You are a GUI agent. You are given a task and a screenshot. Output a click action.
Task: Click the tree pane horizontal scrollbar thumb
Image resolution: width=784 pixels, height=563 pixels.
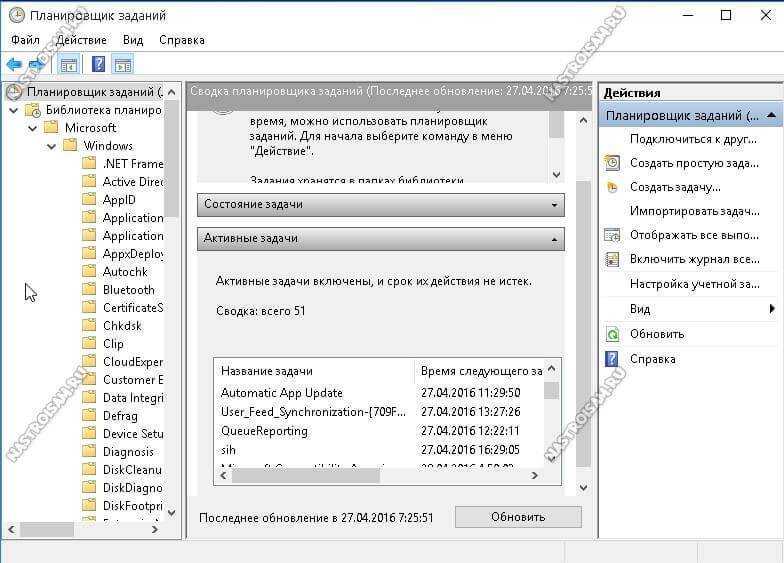(x=47, y=529)
